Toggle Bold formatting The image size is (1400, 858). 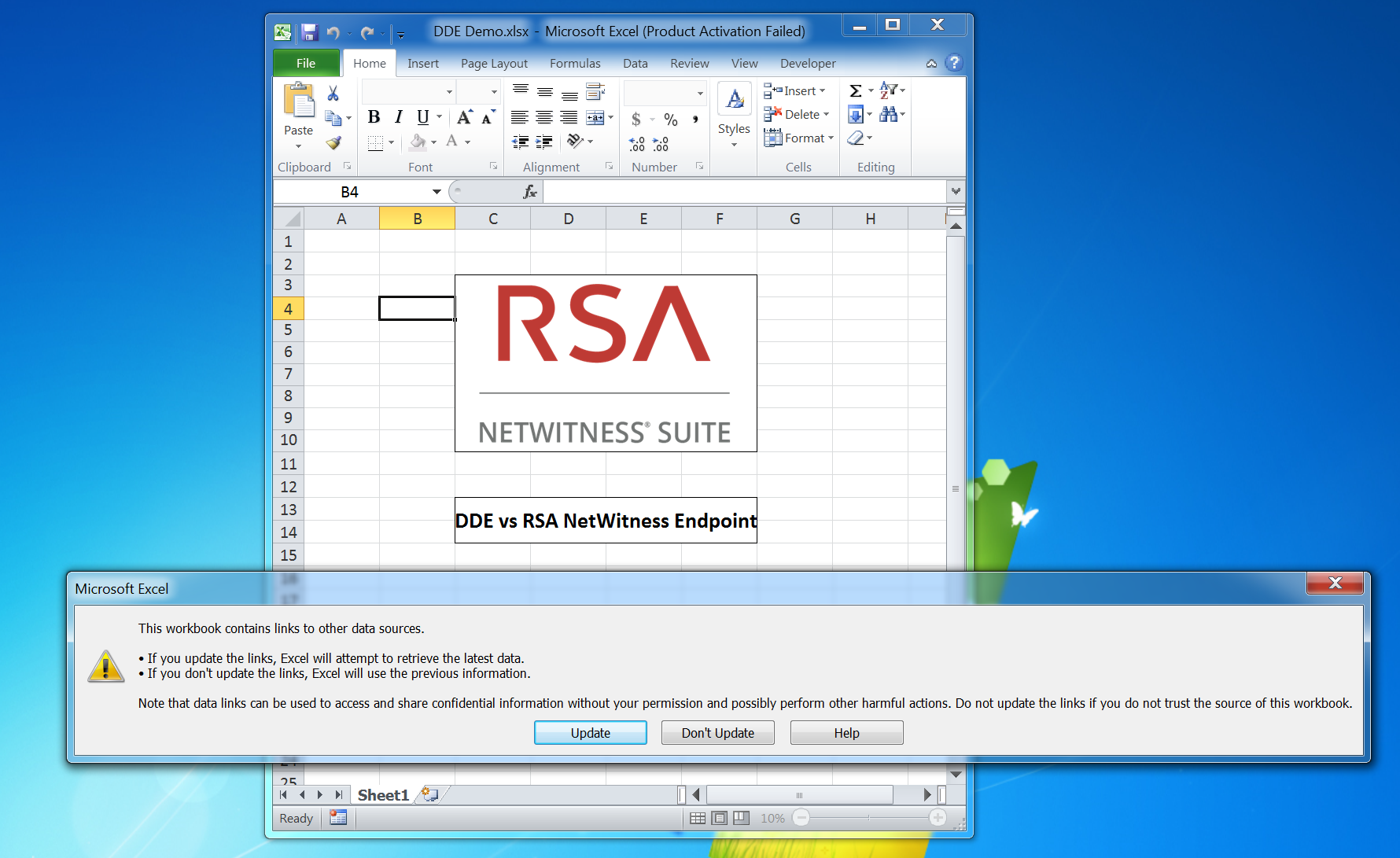[374, 118]
